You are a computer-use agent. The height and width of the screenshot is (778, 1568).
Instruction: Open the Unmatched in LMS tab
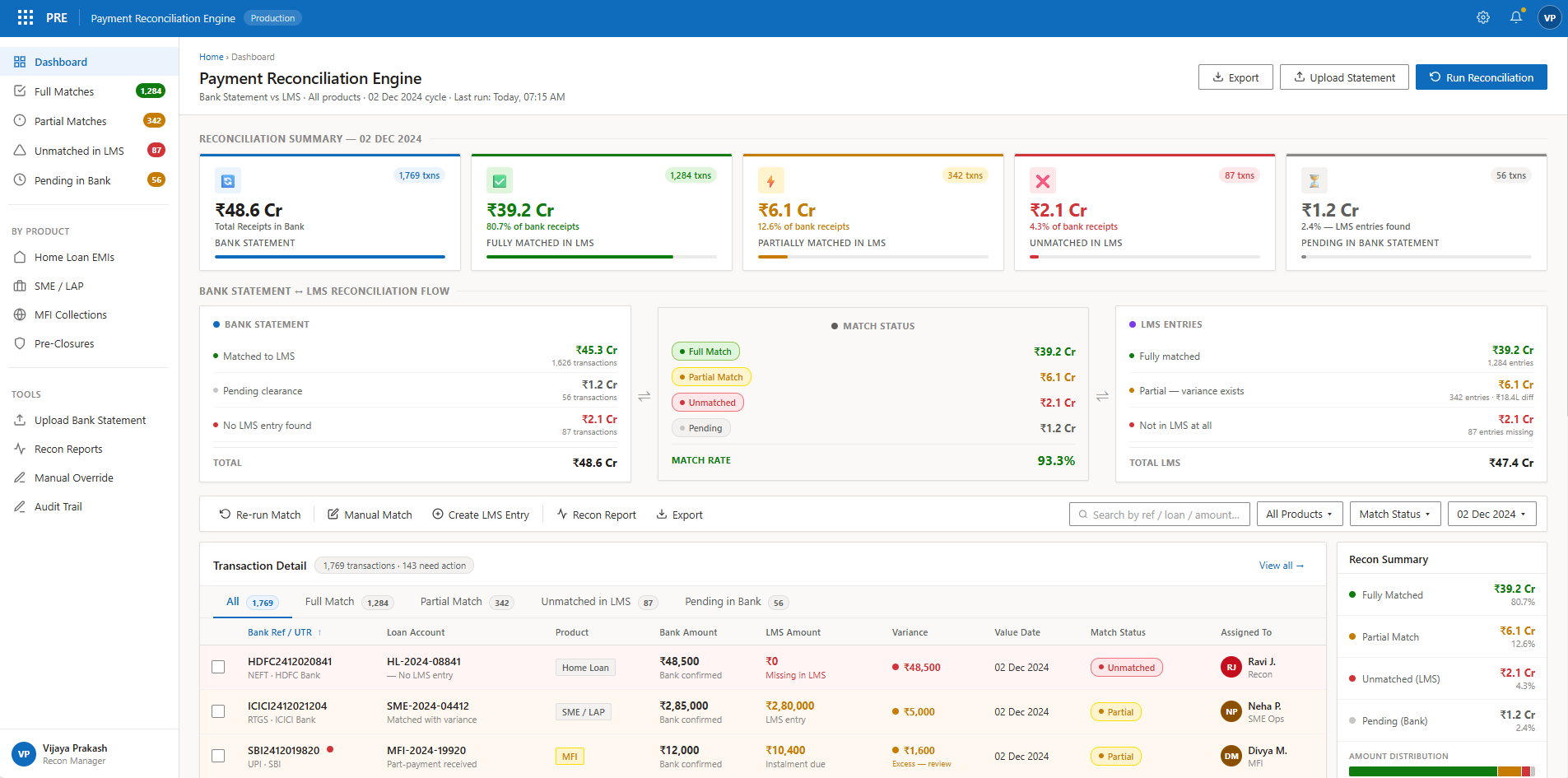(x=585, y=601)
